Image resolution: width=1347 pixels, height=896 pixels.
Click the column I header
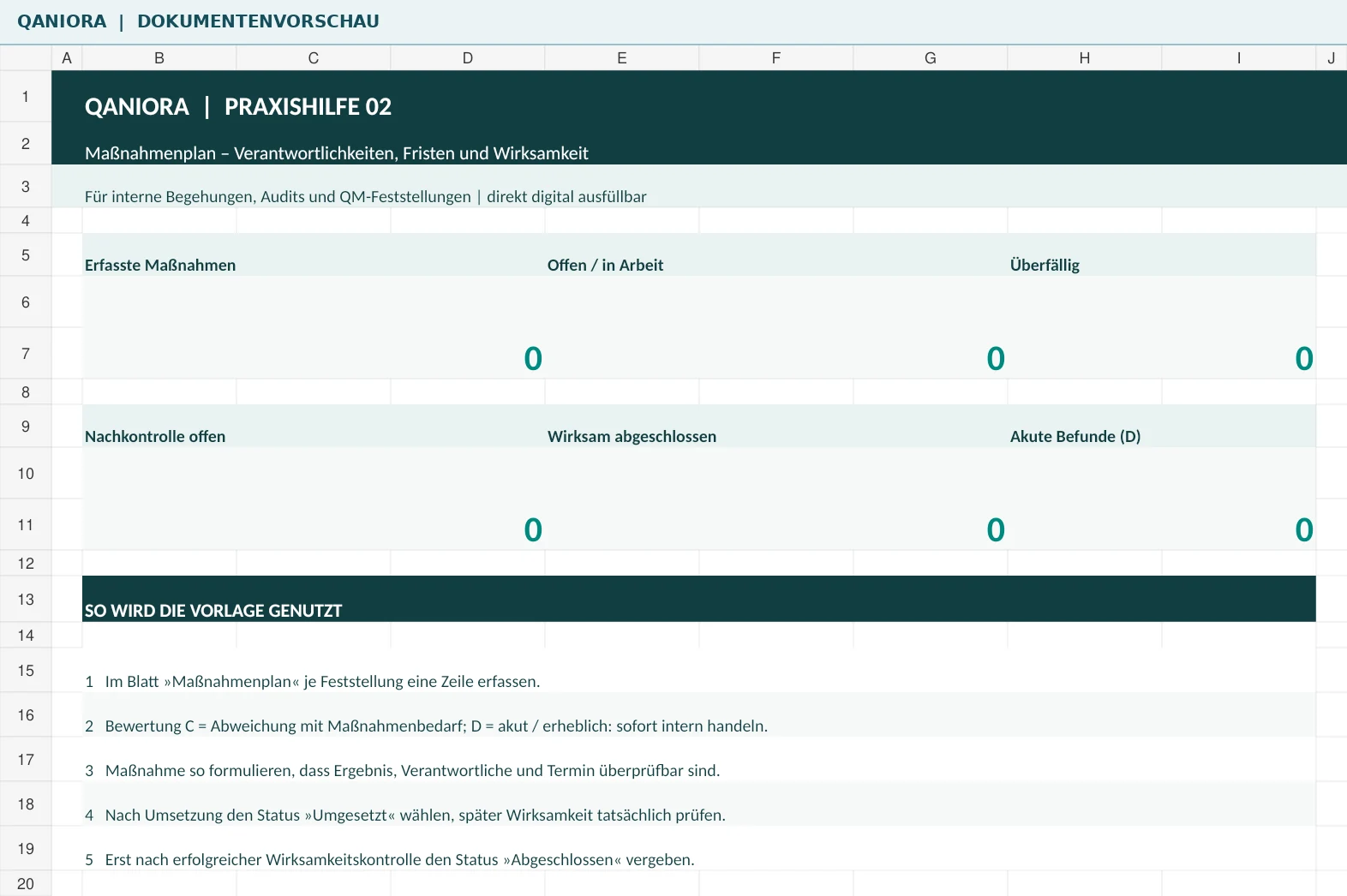point(1239,58)
